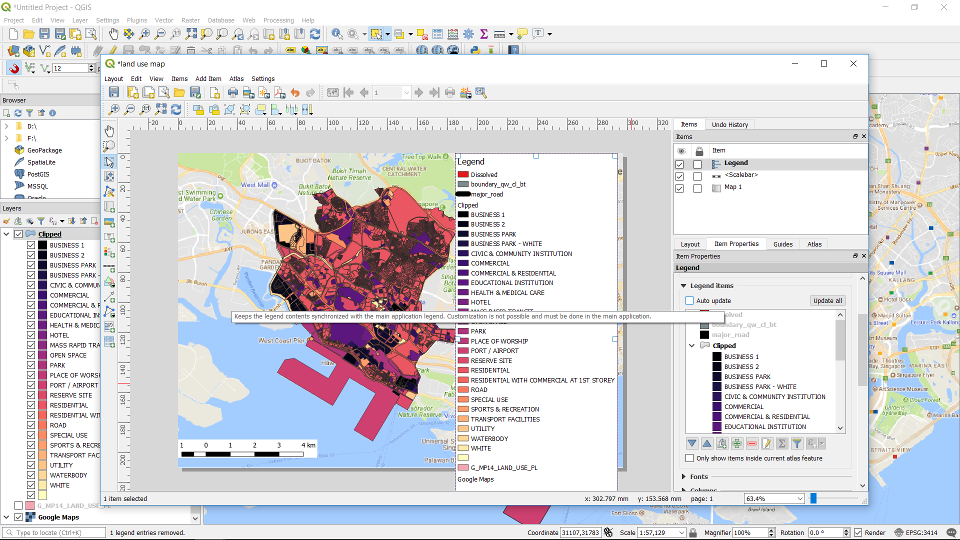Click the Update all button
Viewport: 960px width, 540px height.
[x=827, y=301]
